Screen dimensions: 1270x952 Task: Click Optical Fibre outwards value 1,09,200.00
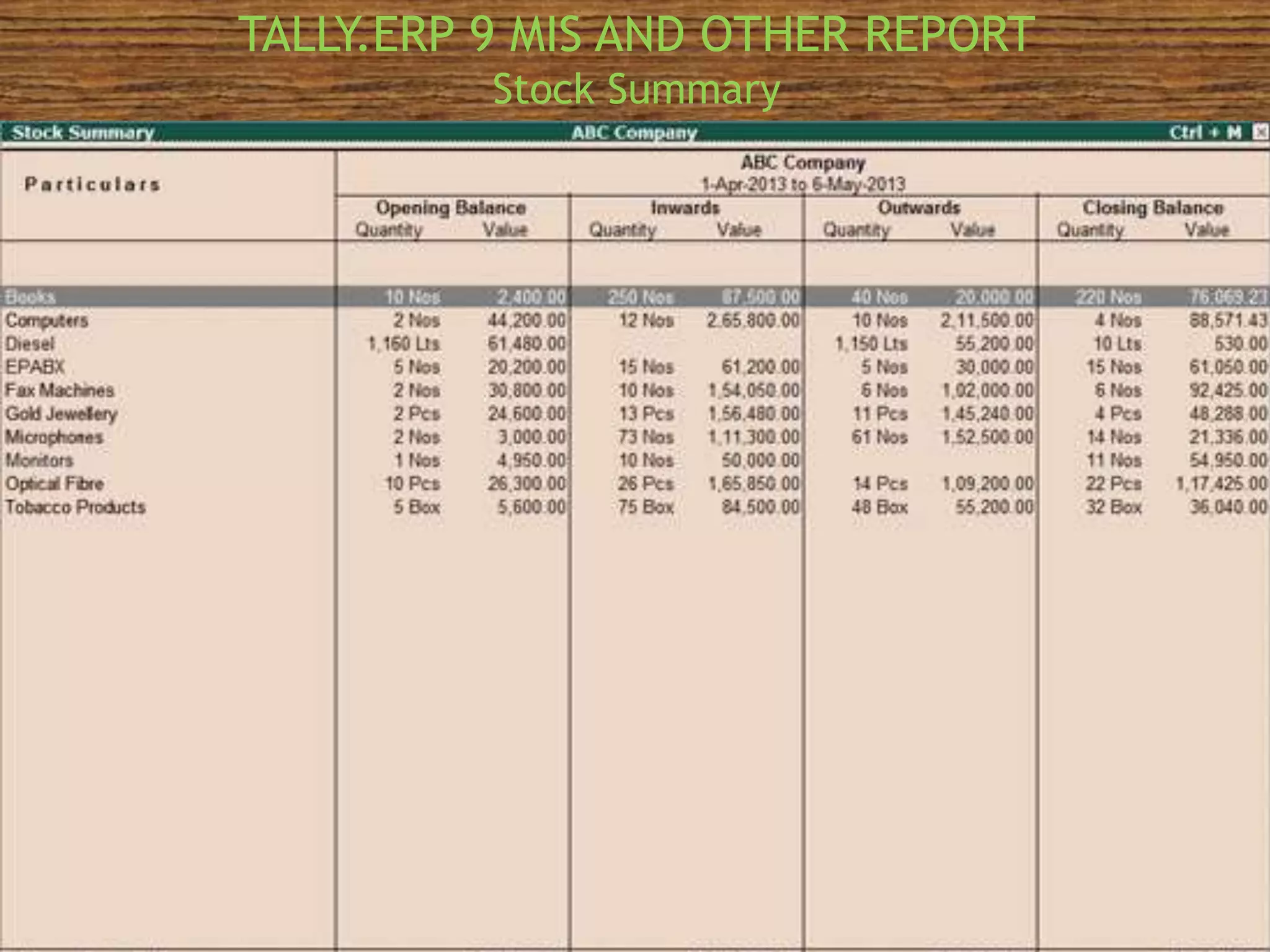(x=988, y=484)
